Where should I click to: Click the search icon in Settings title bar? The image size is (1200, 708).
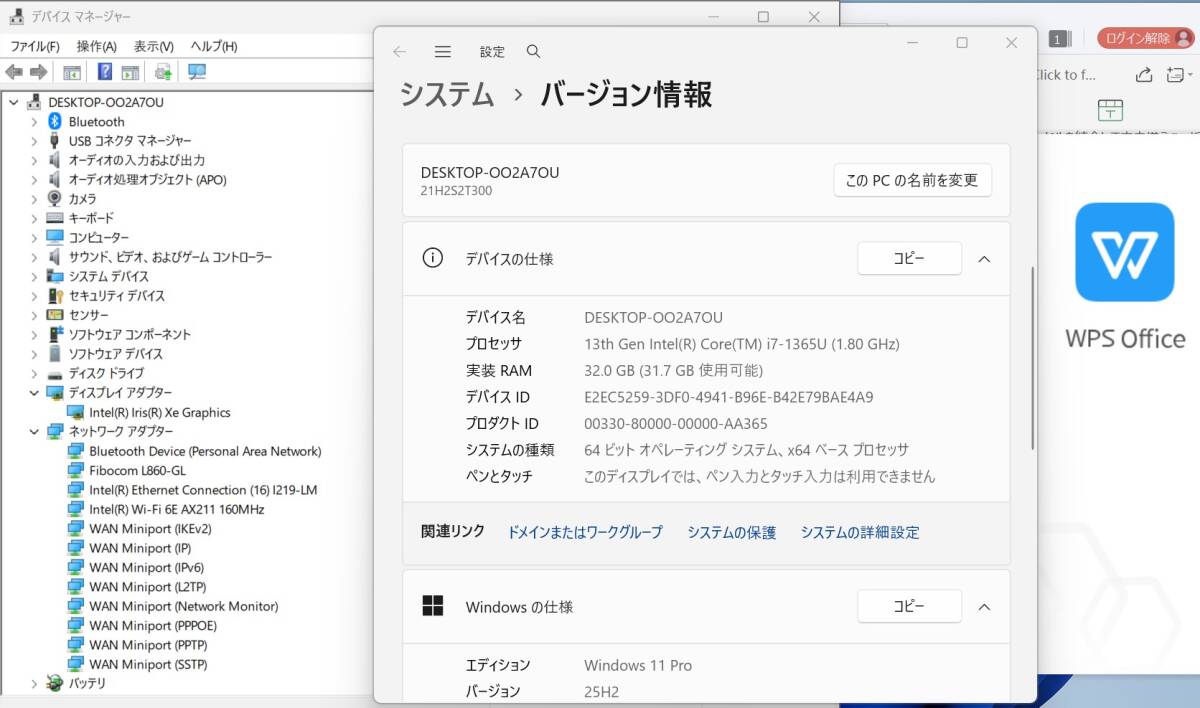[x=533, y=52]
